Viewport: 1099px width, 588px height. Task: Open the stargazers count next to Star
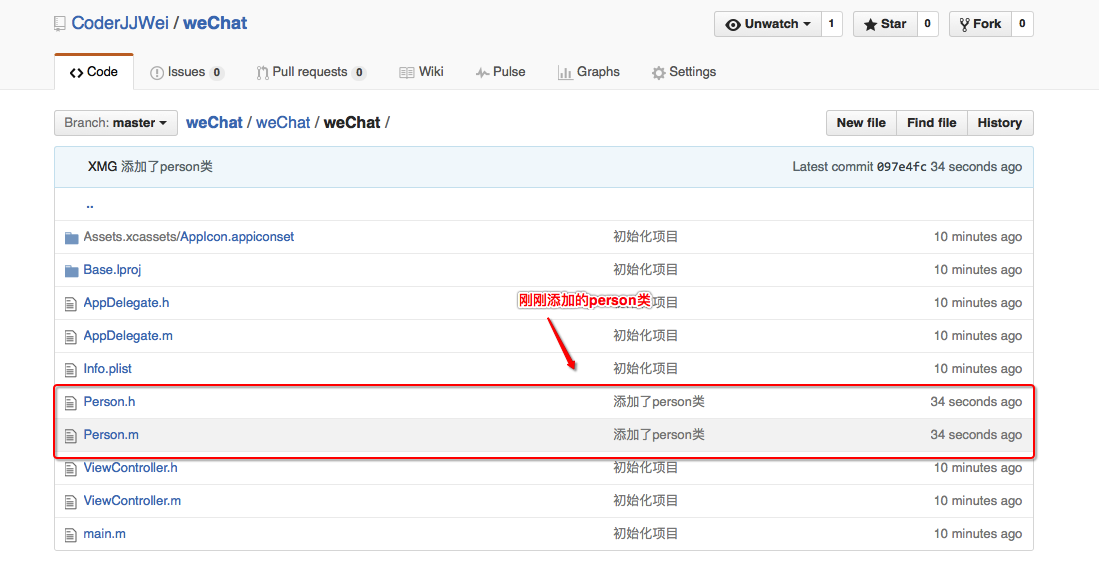point(927,24)
